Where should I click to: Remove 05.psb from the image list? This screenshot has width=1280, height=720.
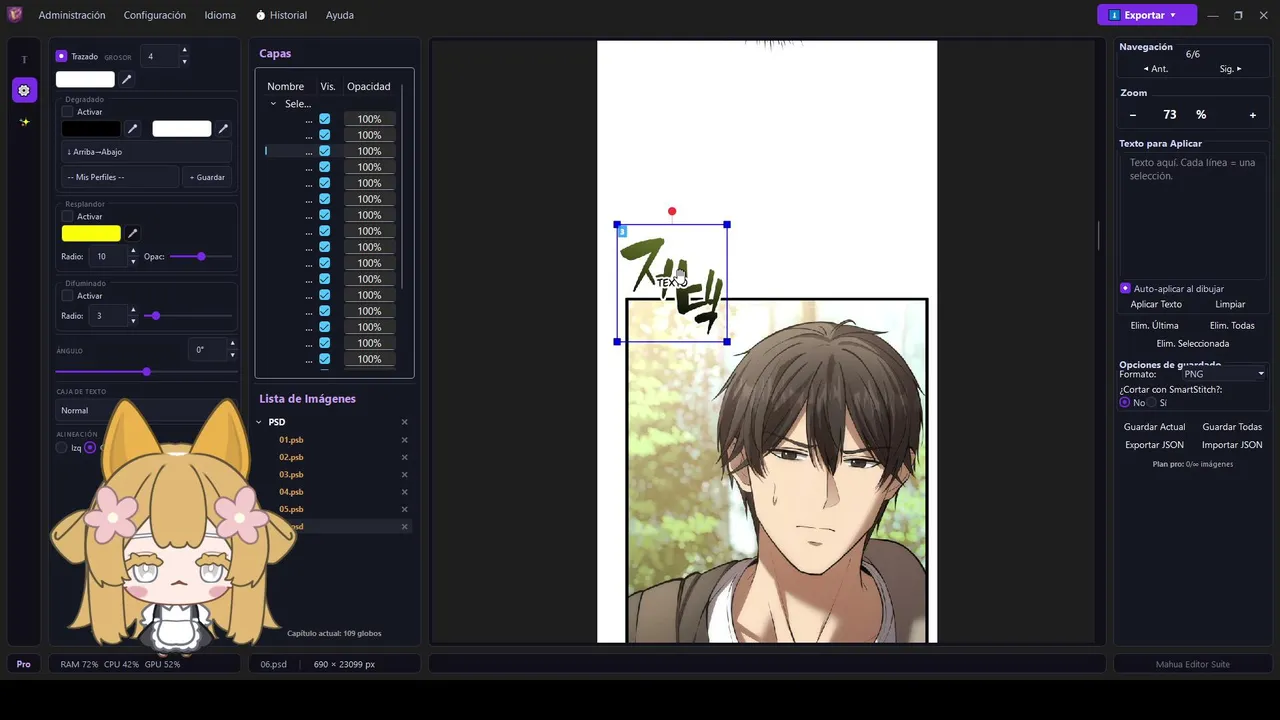[x=405, y=509]
